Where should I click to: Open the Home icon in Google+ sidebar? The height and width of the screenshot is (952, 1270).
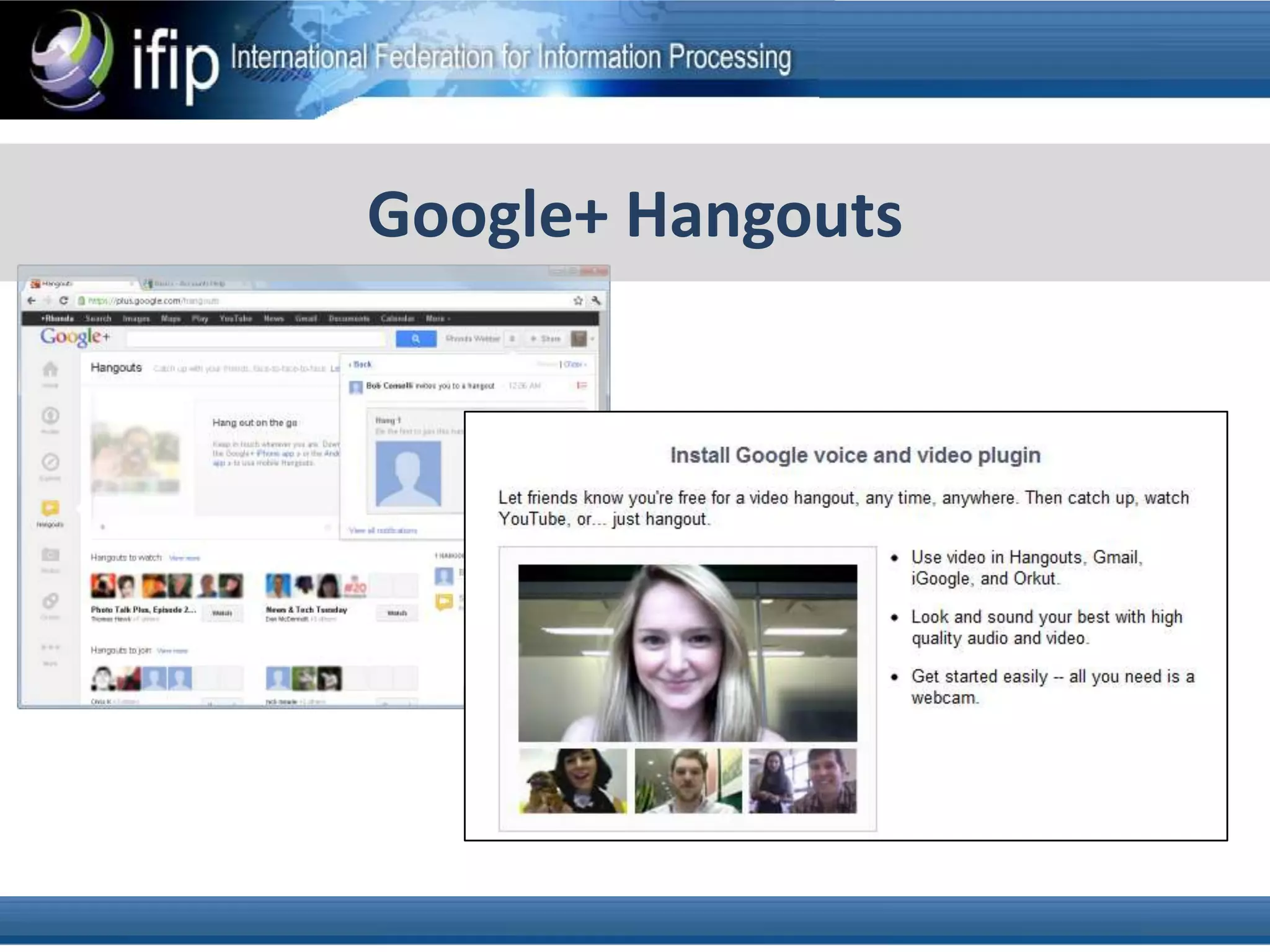(x=50, y=370)
